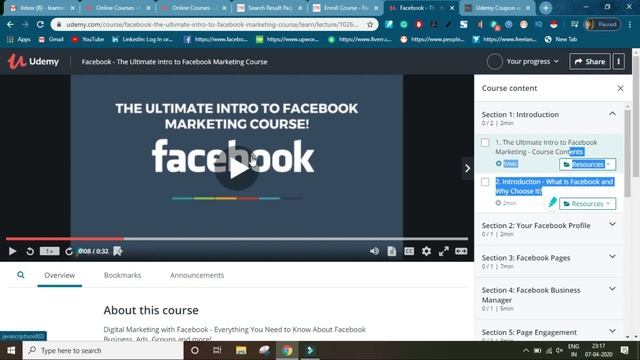This screenshot has width=640, height=360.
Task: Mute the video volume
Action: point(374,251)
